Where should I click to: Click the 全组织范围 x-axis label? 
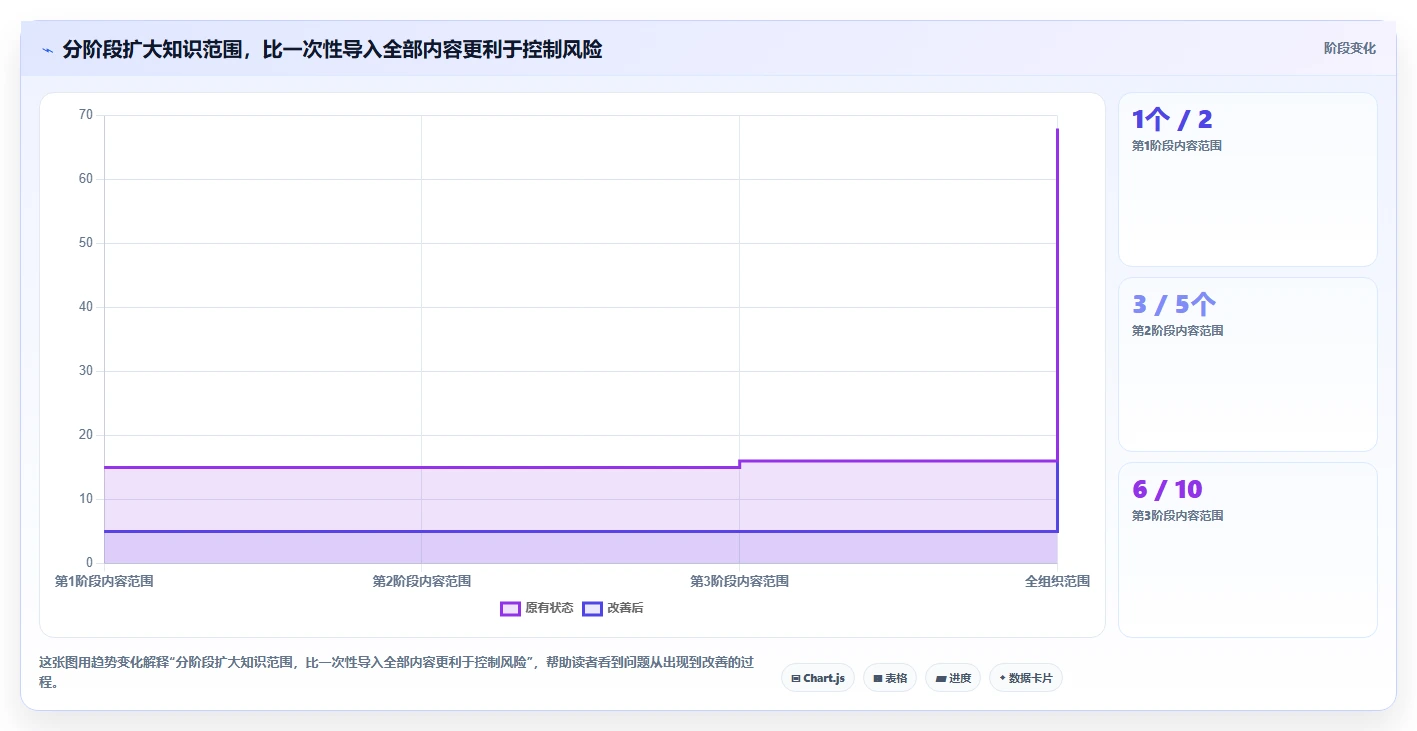coord(1057,581)
